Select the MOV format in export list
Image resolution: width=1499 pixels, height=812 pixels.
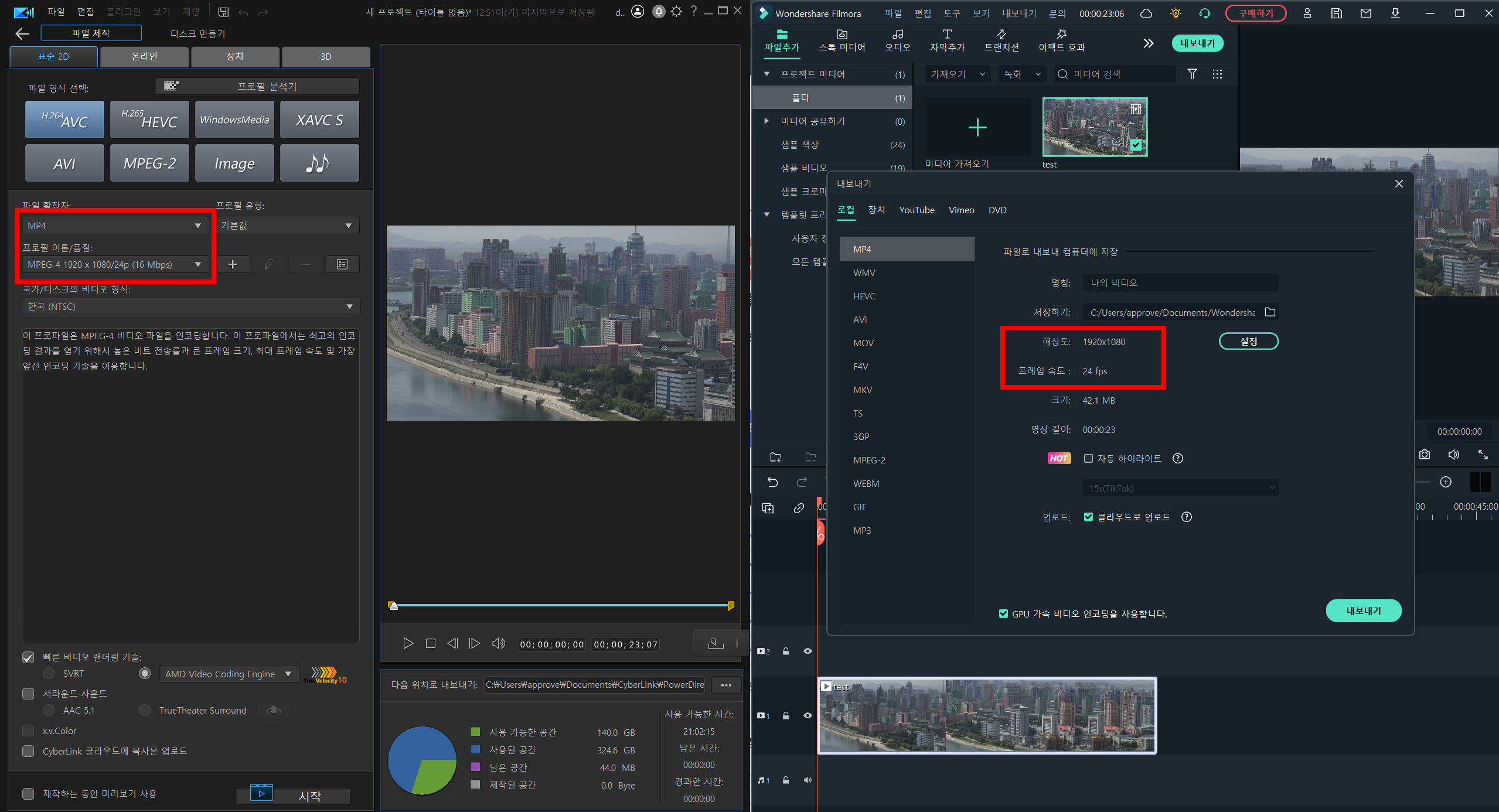(x=863, y=343)
